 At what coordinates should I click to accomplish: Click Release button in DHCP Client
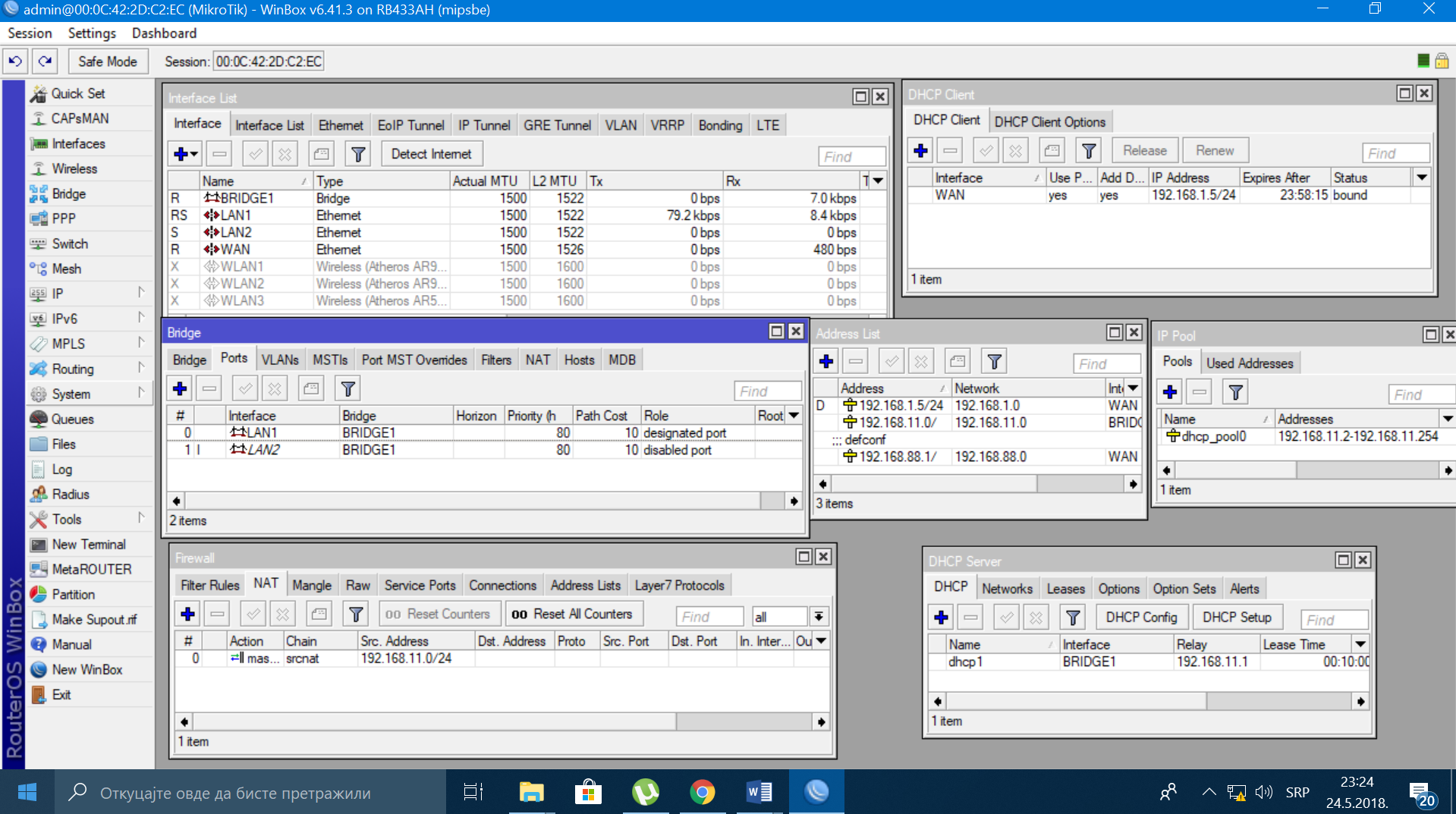1145,150
